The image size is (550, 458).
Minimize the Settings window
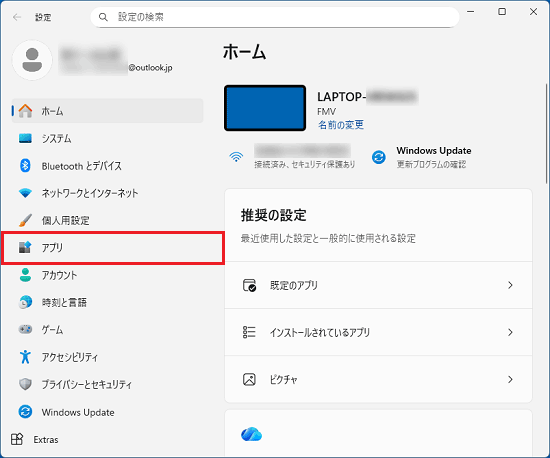click(x=471, y=12)
